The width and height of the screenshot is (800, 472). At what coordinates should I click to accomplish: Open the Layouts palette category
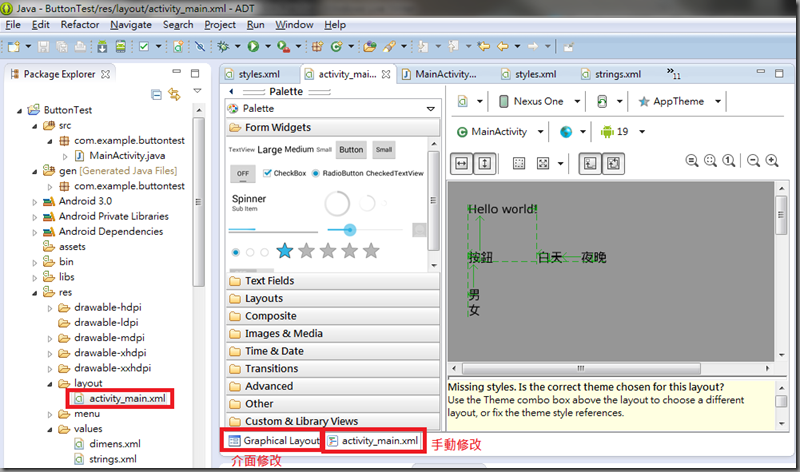pos(333,299)
